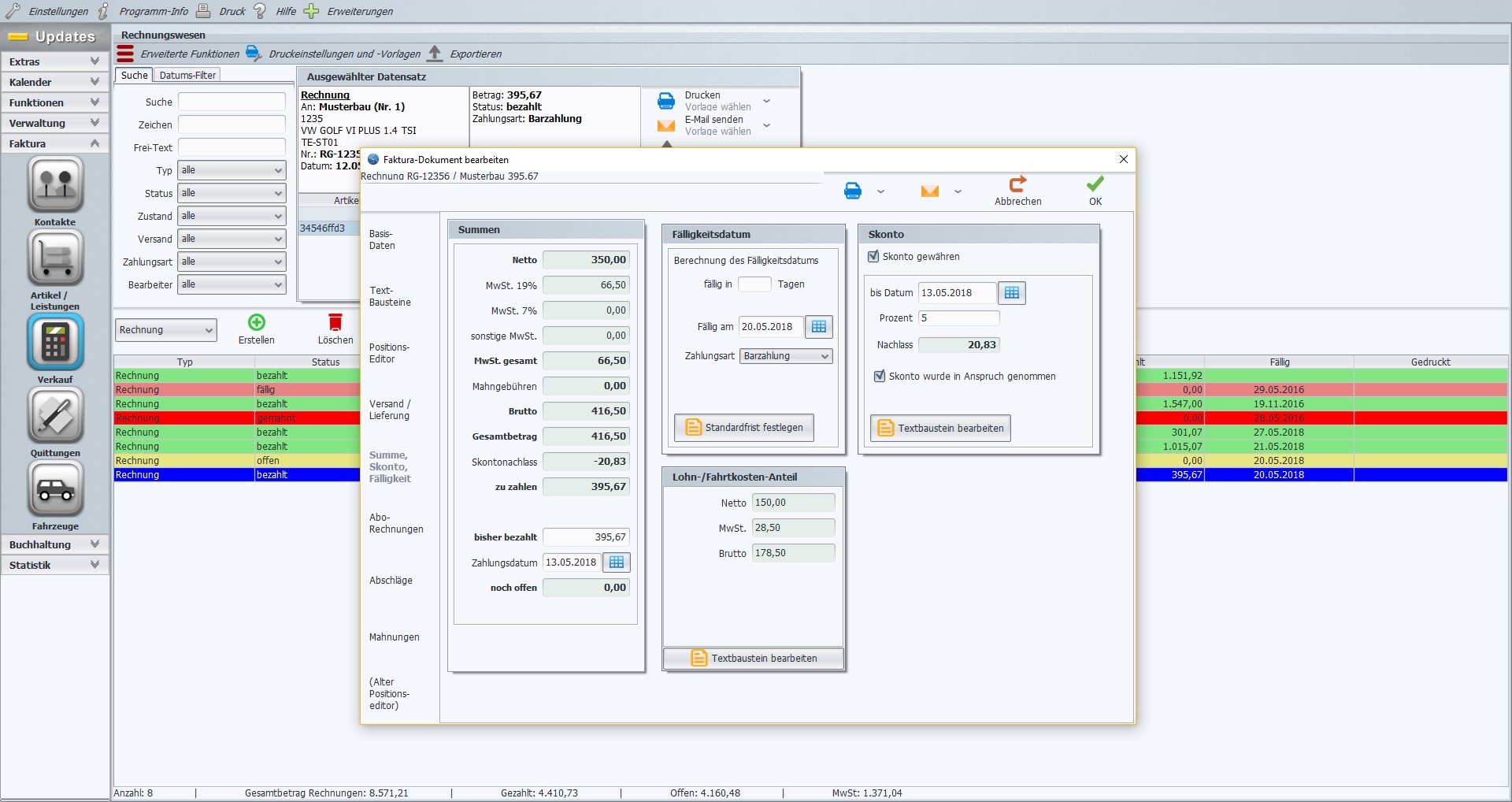Image resolution: width=1512 pixels, height=802 pixels.
Task: Open Abo-Rechnungen section
Action: pos(396,523)
